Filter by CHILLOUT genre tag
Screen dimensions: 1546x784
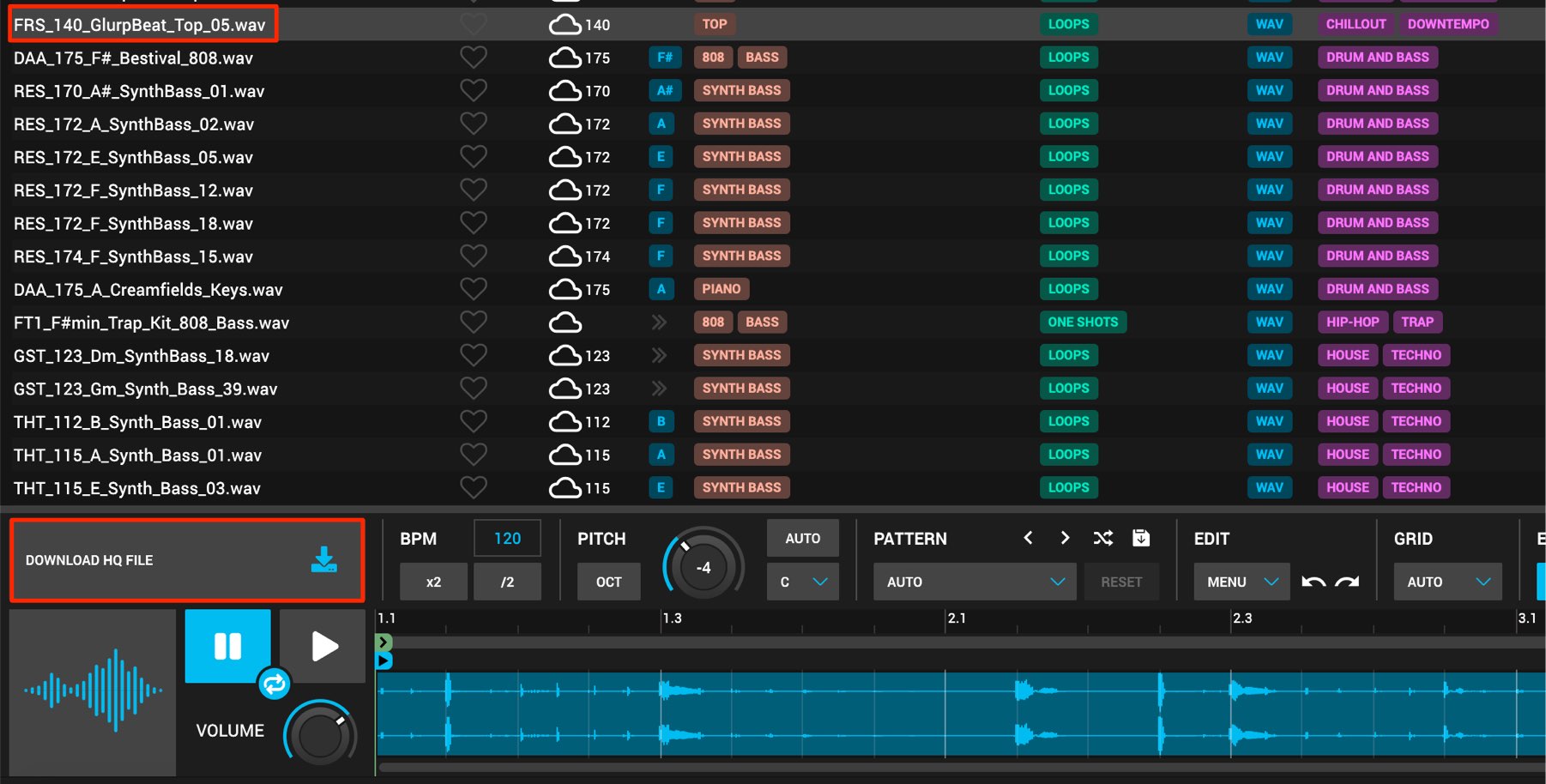(x=1356, y=24)
